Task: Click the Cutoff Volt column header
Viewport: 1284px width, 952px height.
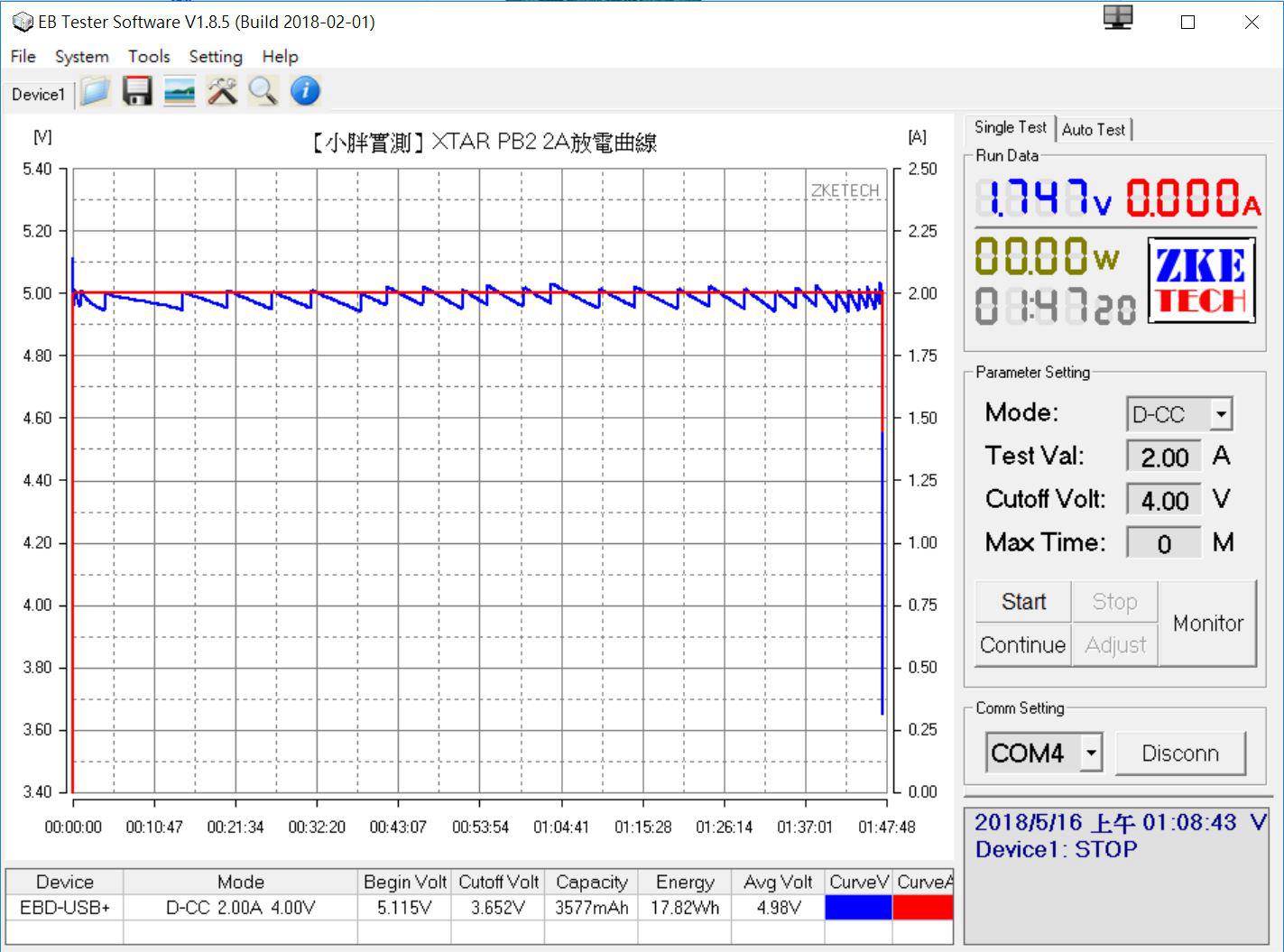Action: pyautogui.click(x=498, y=882)
